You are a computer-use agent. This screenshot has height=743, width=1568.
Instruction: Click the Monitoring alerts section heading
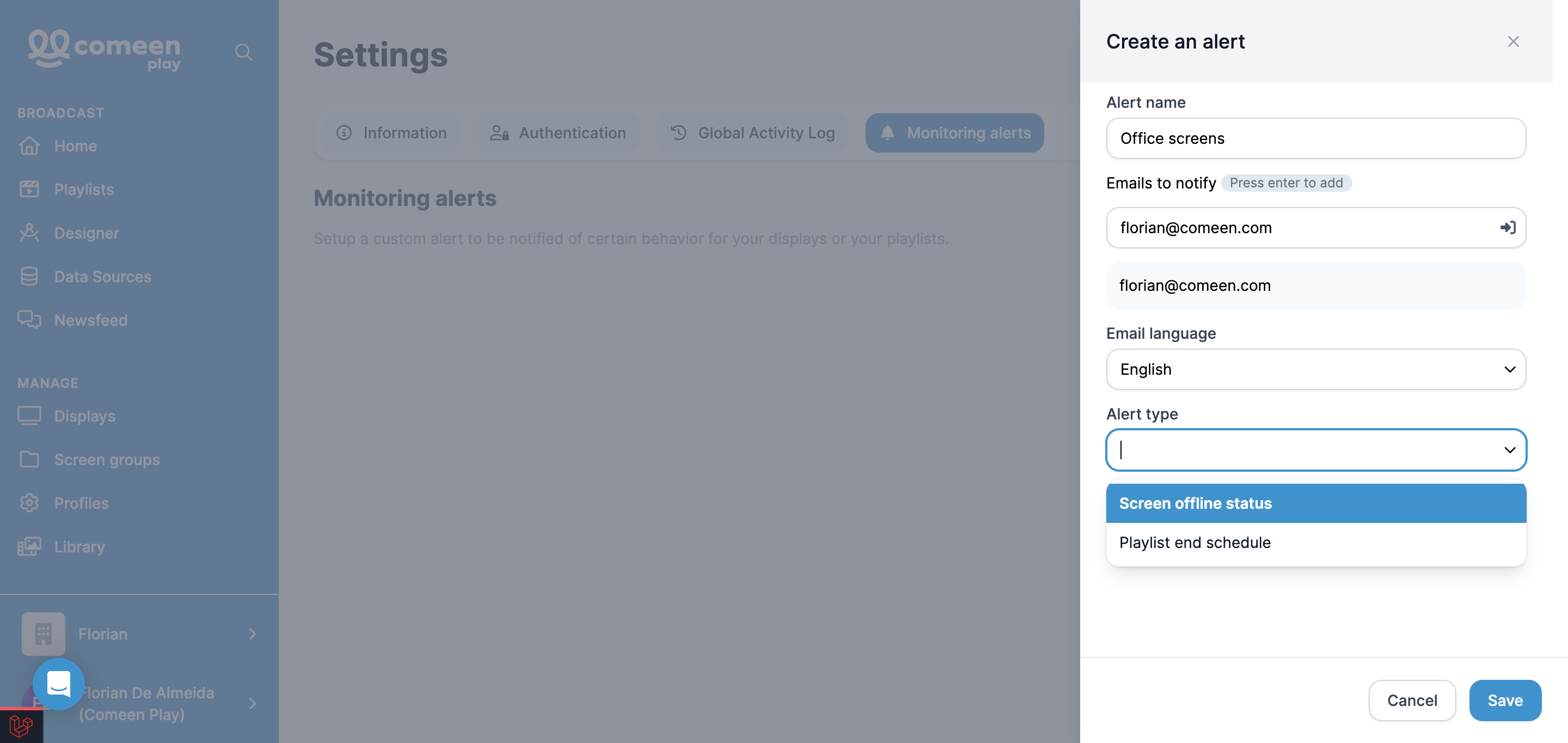pos(405,198)
